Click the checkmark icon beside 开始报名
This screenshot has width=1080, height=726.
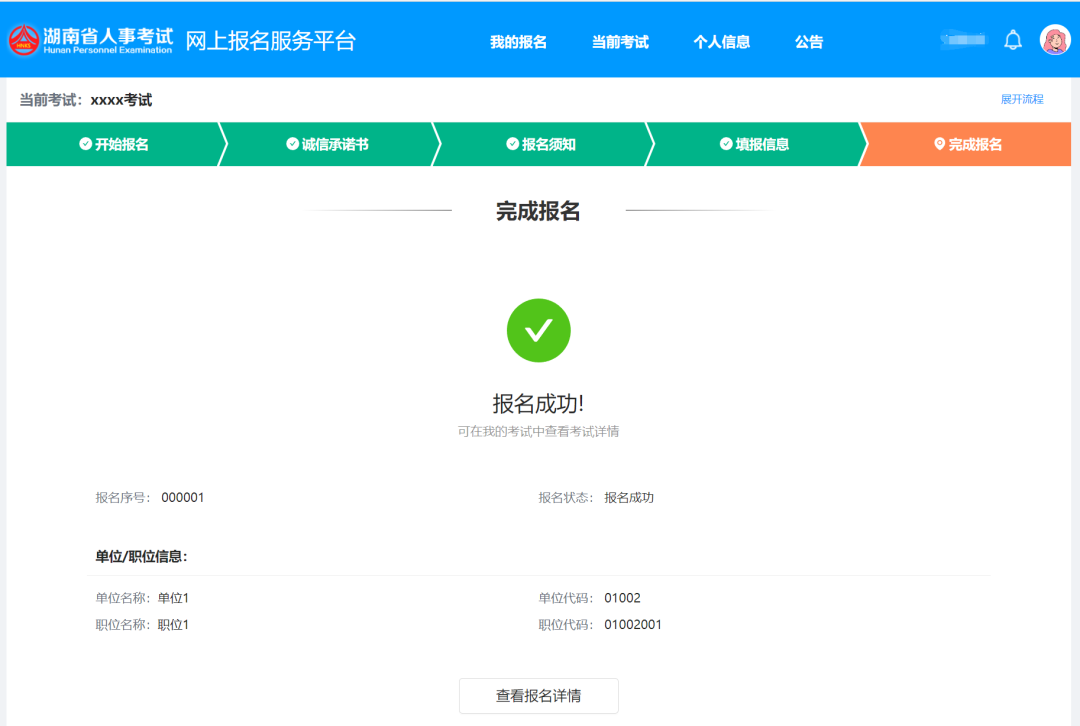(x=86, y=144)
